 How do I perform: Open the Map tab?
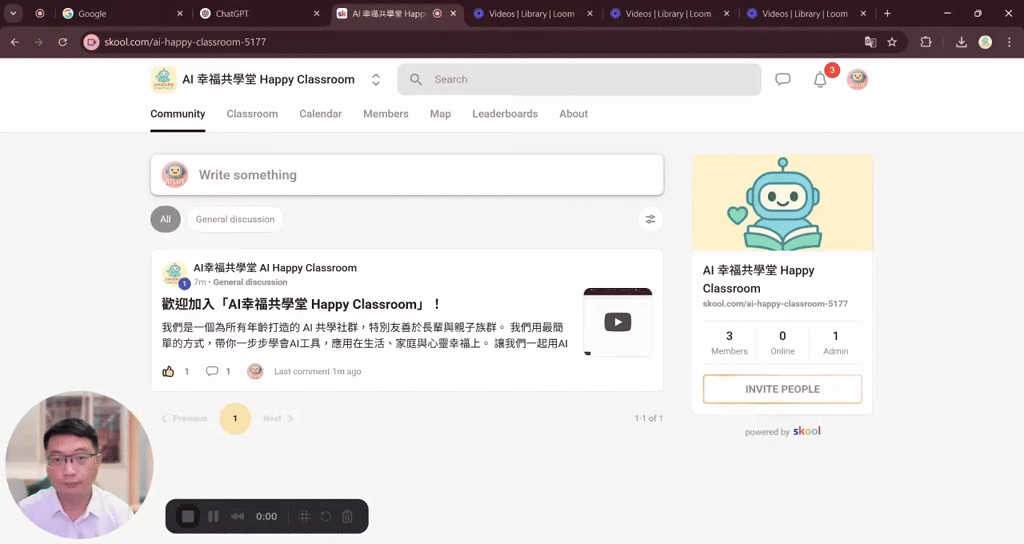(x=440, y=114)
